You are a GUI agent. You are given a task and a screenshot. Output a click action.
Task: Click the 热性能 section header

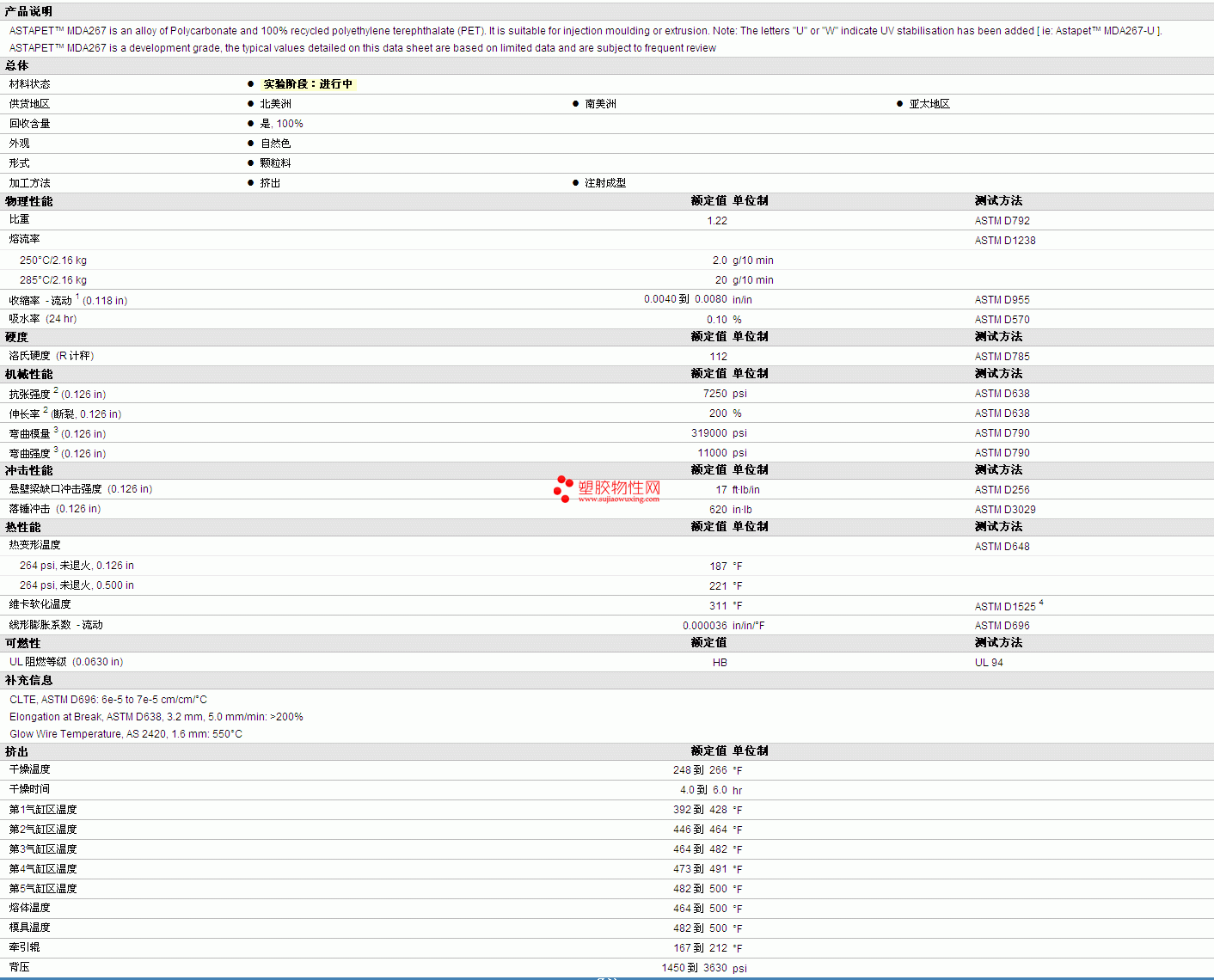click(22, 527)
